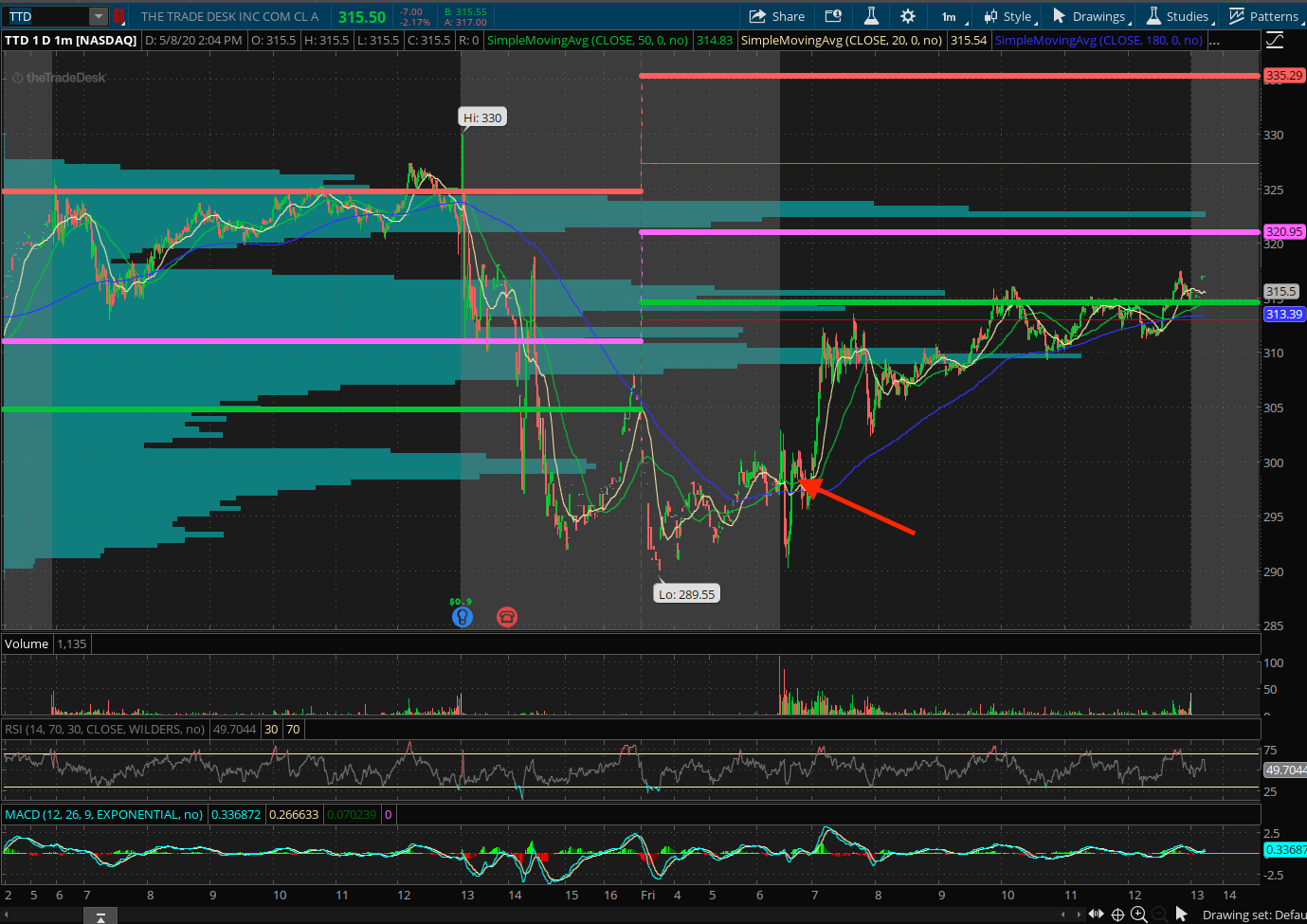Click the MACD axis value 0.3368
The image size is (1307, 924).
(x=1285, y=850)
